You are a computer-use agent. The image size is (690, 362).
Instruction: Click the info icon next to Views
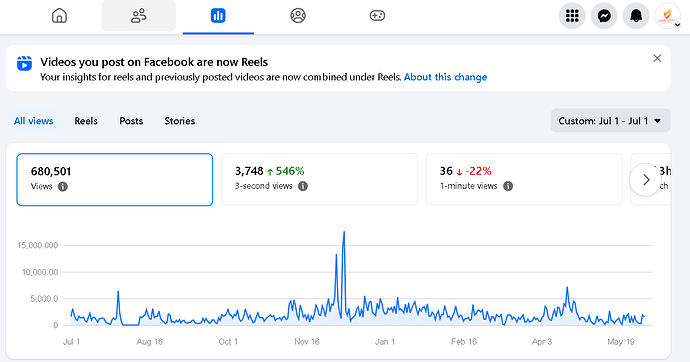[x=63, y=186]
